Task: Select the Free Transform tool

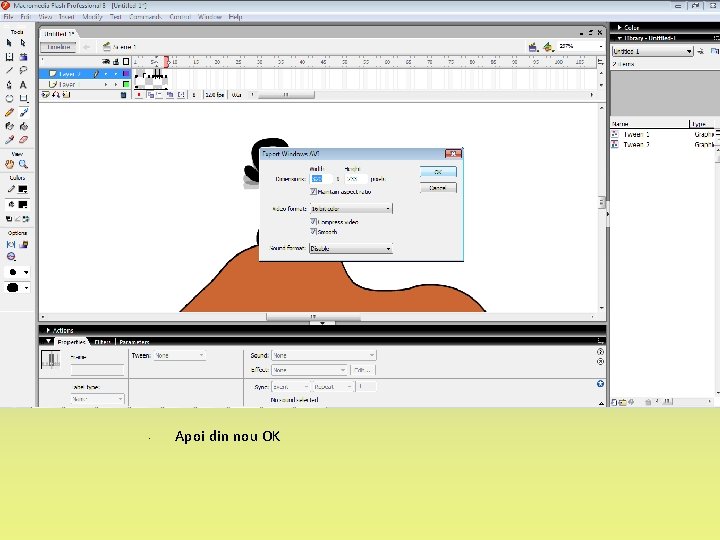Action: coord(9,56)
